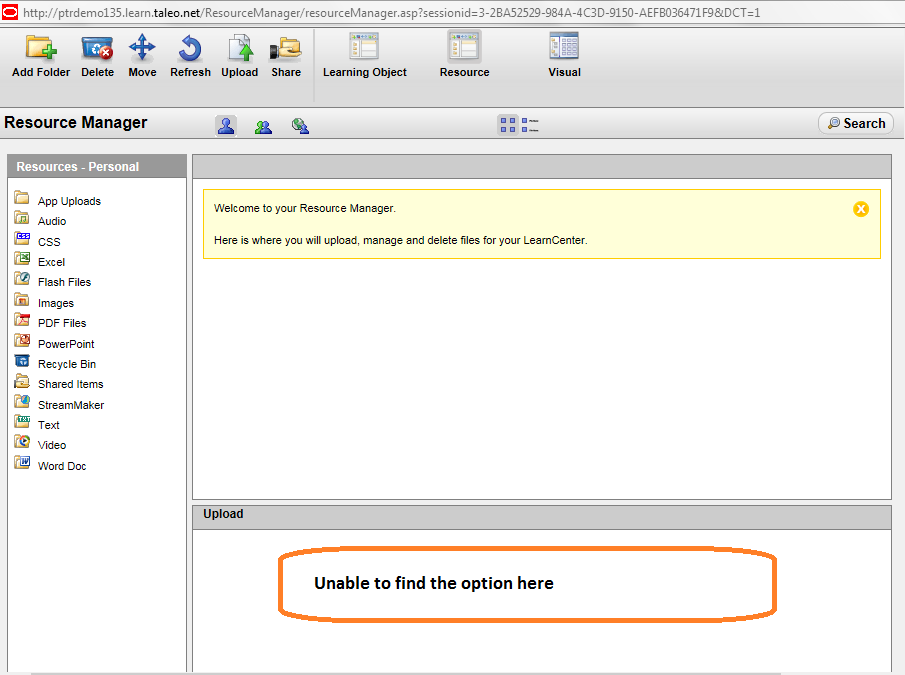Switch to thumbnail grid view

click(508, 125)
